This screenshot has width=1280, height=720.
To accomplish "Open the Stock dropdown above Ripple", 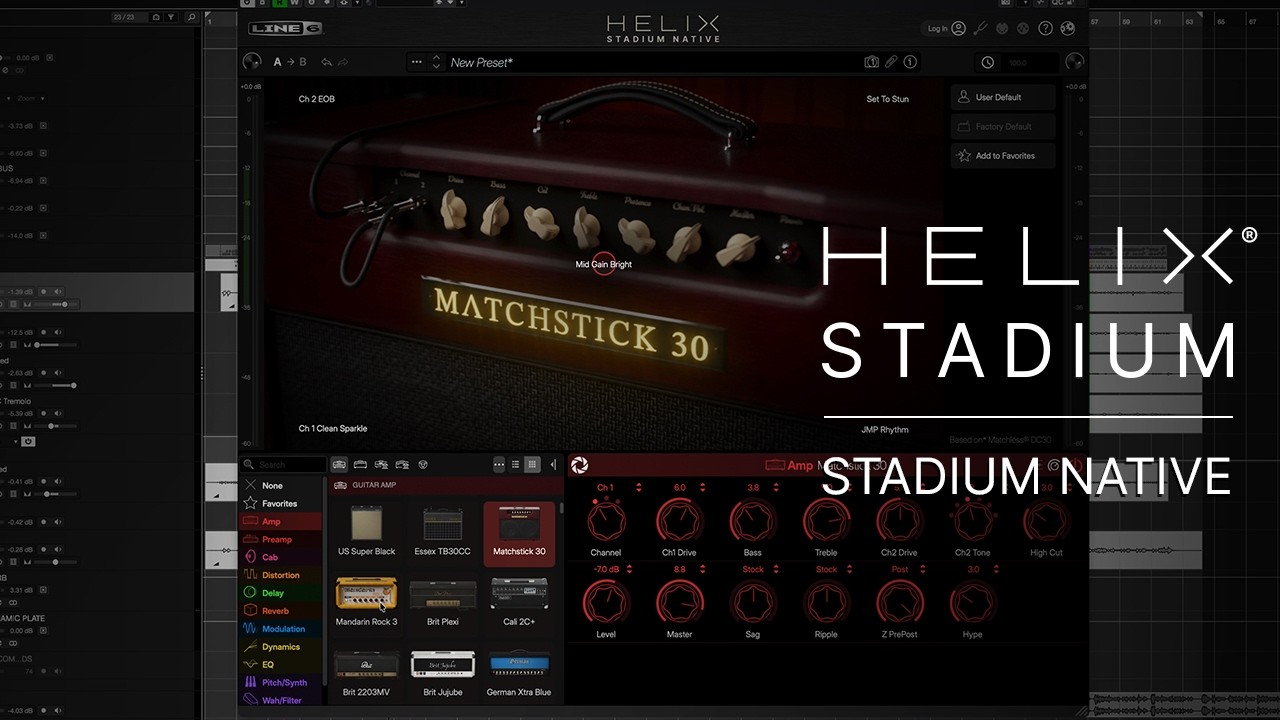I will [826, 570].
